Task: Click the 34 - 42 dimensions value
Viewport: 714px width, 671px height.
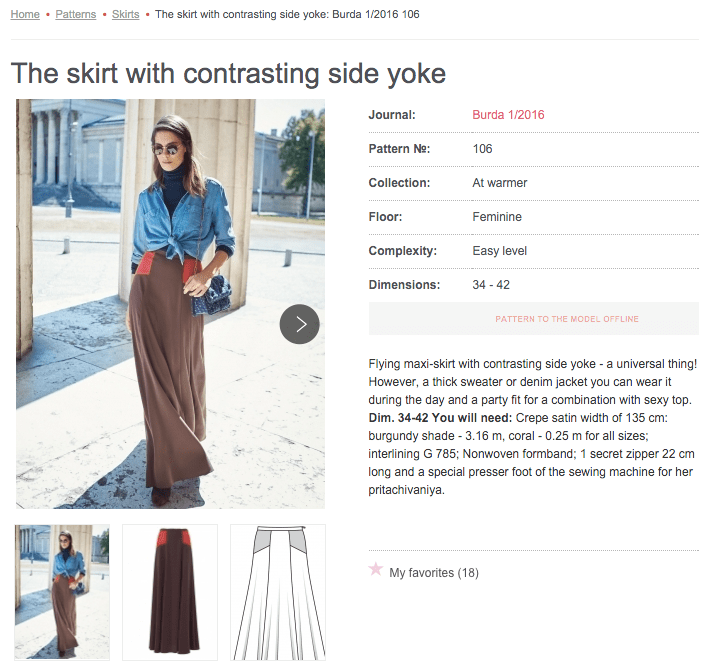Action: (x=491, y=285)
